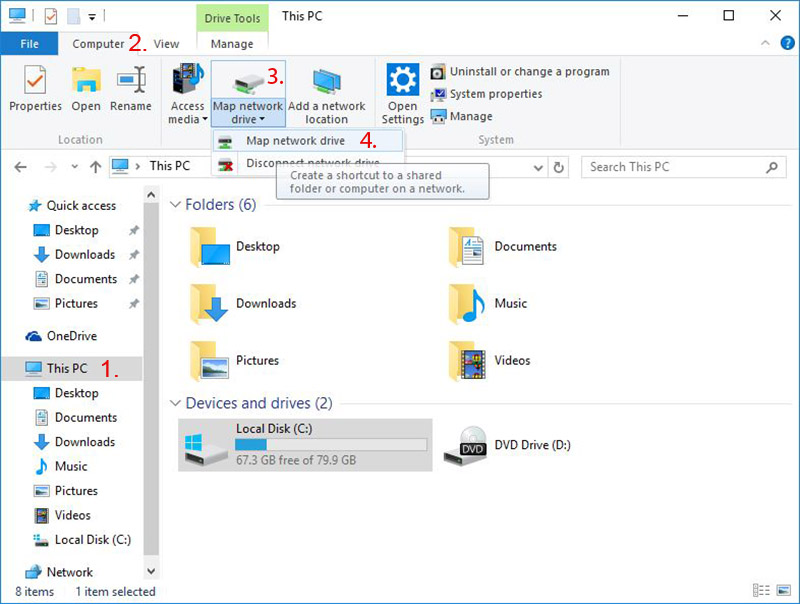The image size is (800, 604).
Task: Open the Access media ribbon button
Action: click(188, 94)
